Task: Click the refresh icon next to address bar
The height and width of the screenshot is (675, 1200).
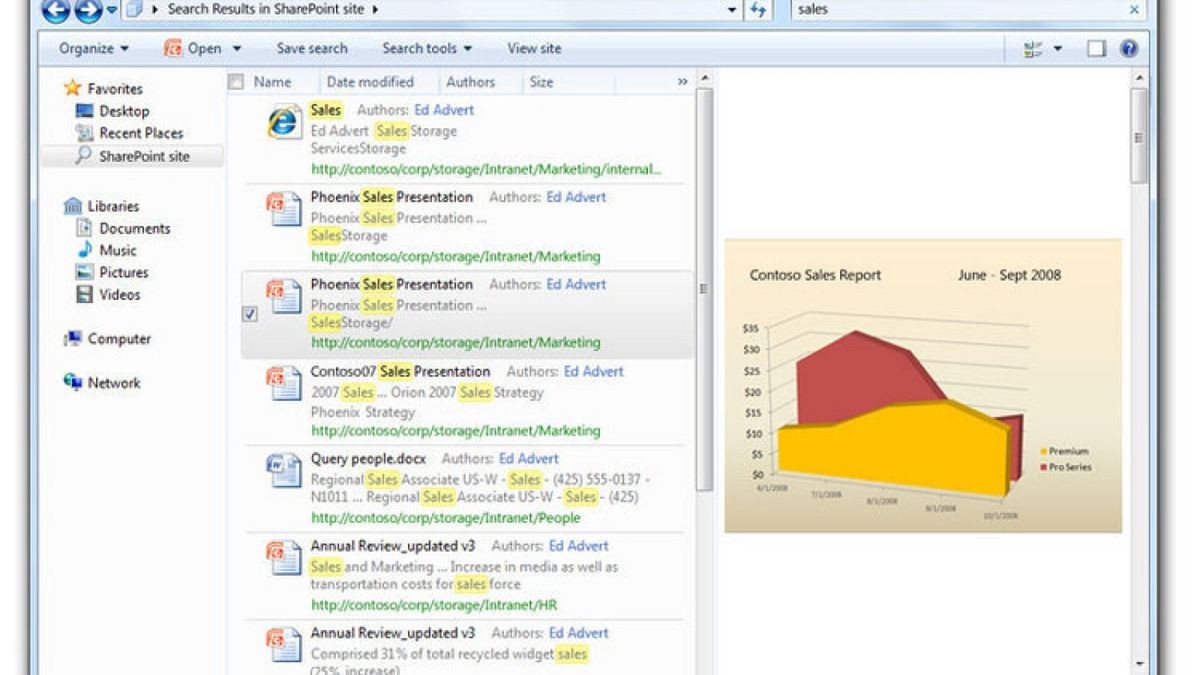Action: coord(758,10)
